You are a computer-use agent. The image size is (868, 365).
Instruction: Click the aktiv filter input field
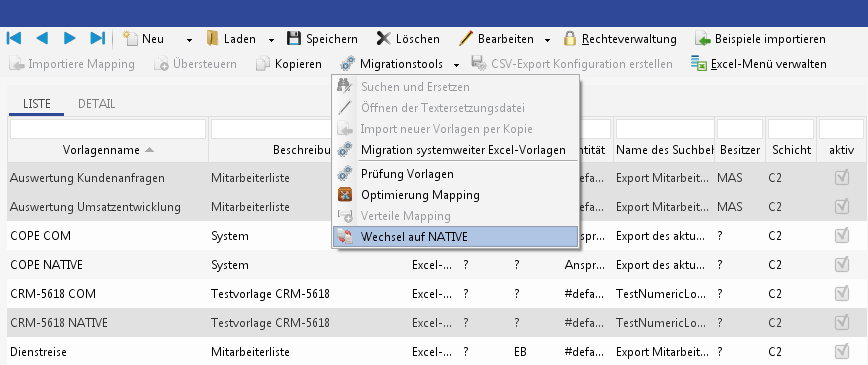pyautogui.click(x=841, y=128)
